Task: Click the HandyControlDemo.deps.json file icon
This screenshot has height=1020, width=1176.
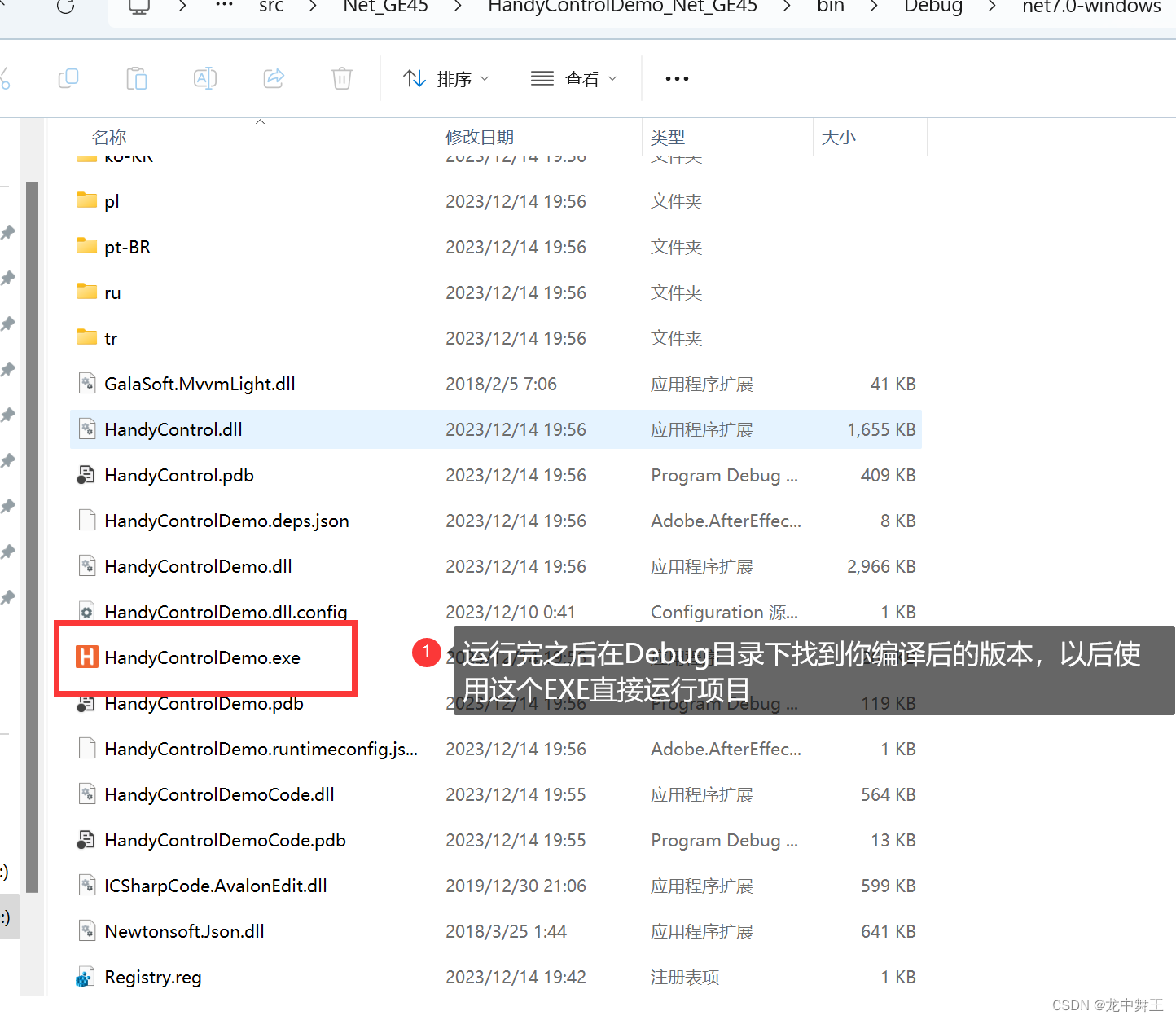Action: pyautogui.click(x=87, y=520)
